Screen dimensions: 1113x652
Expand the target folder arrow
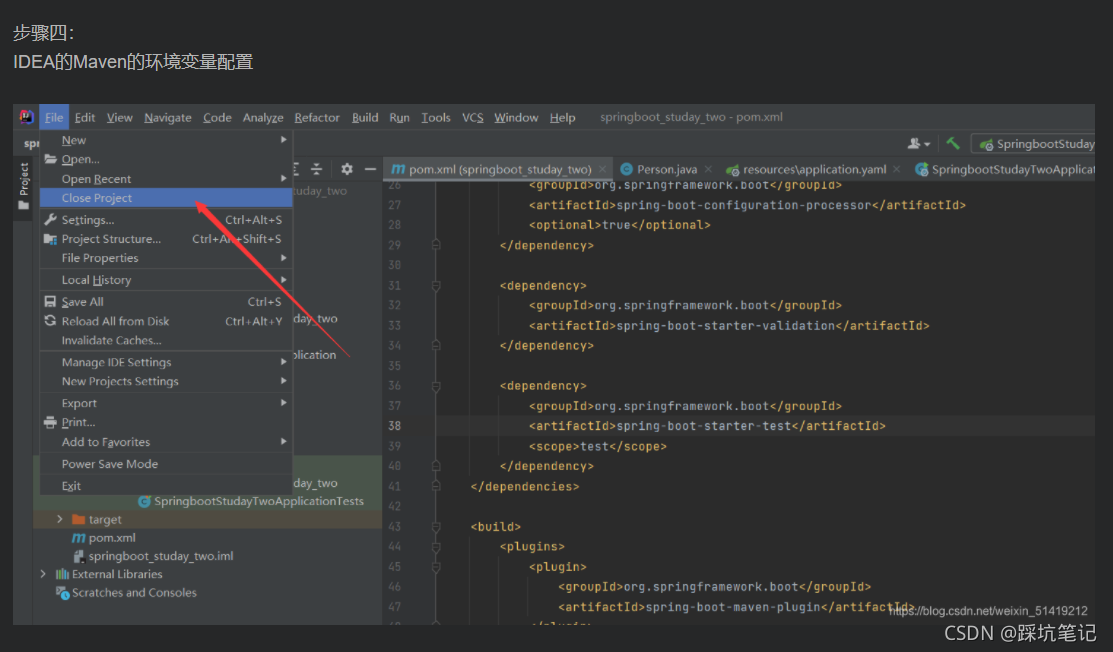click(x=60, y=519)
